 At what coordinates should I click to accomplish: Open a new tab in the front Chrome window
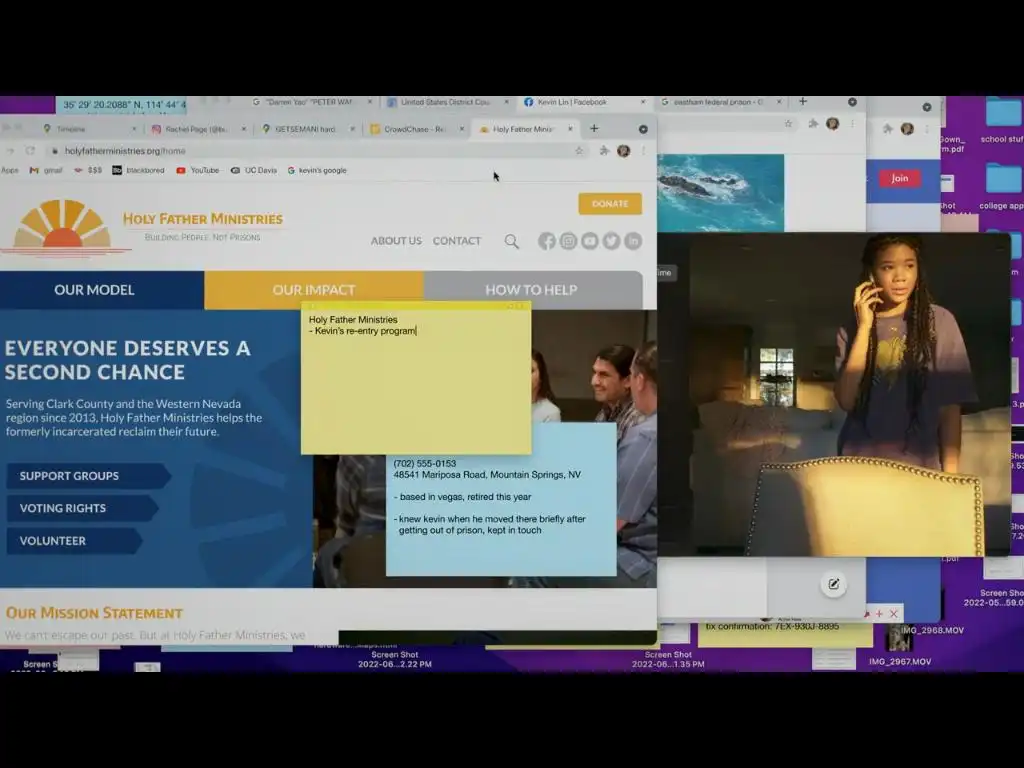pyautogui.click(x=594, y=129)
